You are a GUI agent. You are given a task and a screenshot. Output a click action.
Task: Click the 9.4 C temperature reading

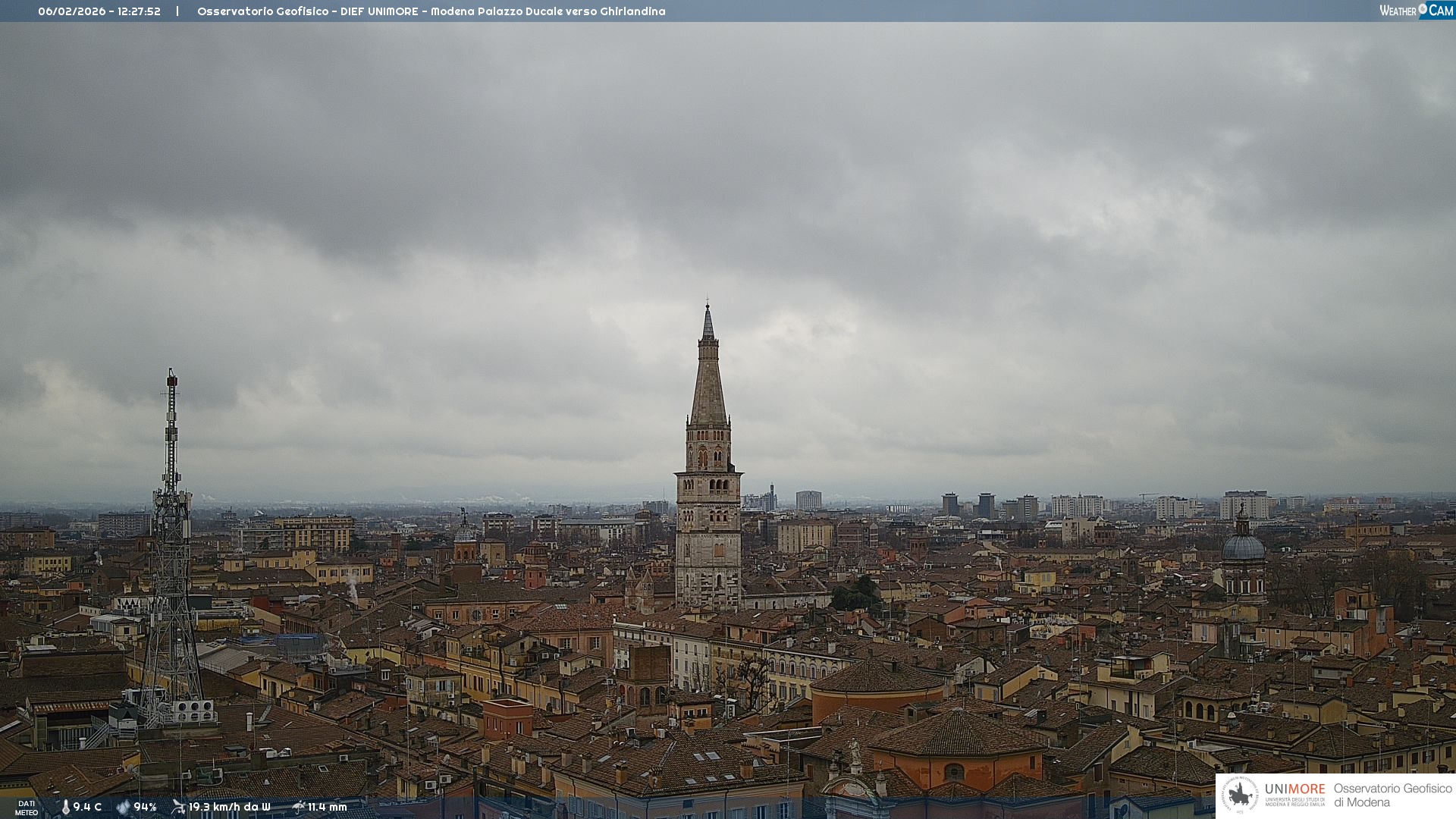[87, 807]
